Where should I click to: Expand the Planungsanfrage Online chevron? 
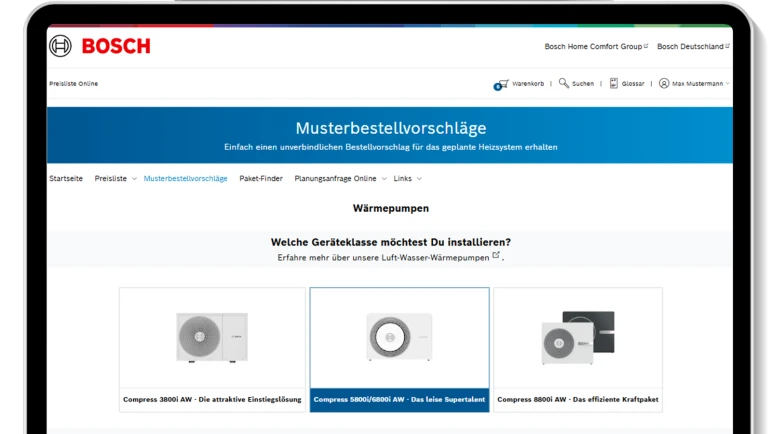tap(384, 179)
